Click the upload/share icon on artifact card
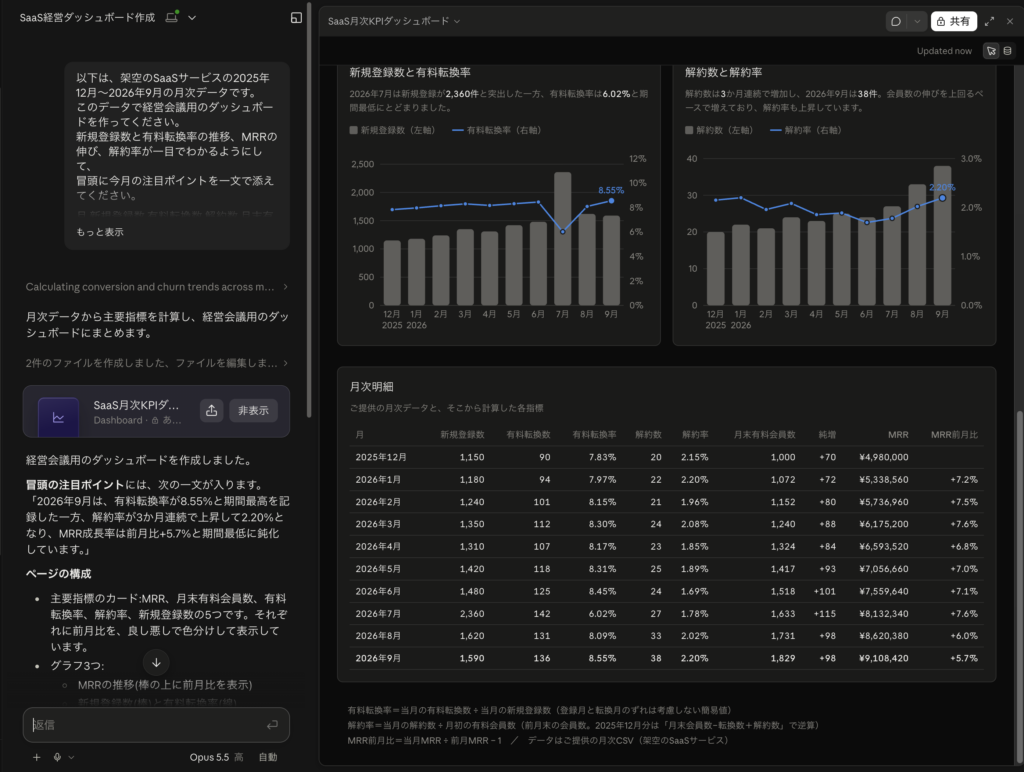 [212, 410]
